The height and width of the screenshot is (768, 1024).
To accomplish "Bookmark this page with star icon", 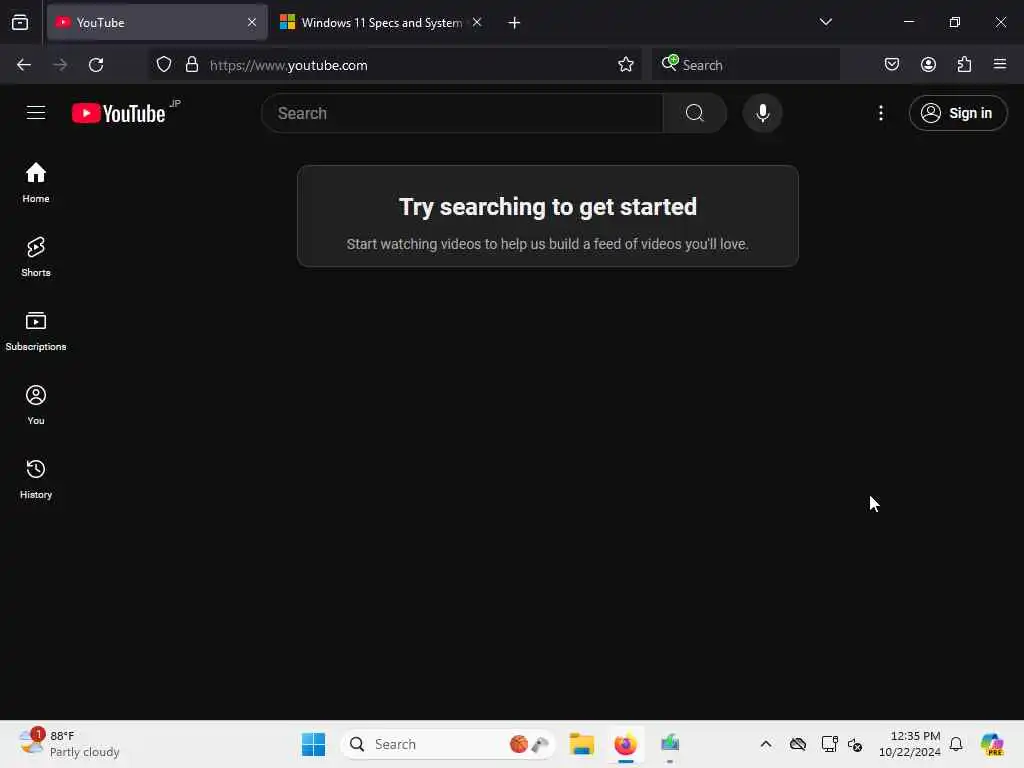I will click(626, 65).
